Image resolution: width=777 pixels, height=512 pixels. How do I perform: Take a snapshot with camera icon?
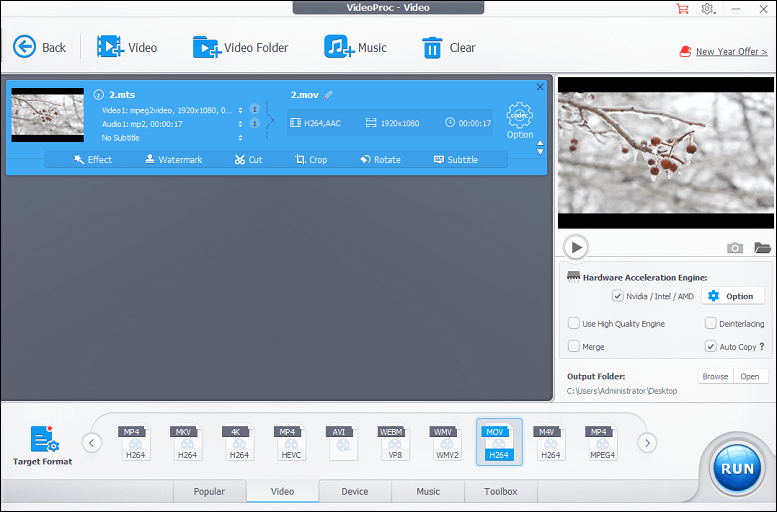(735, 247)
